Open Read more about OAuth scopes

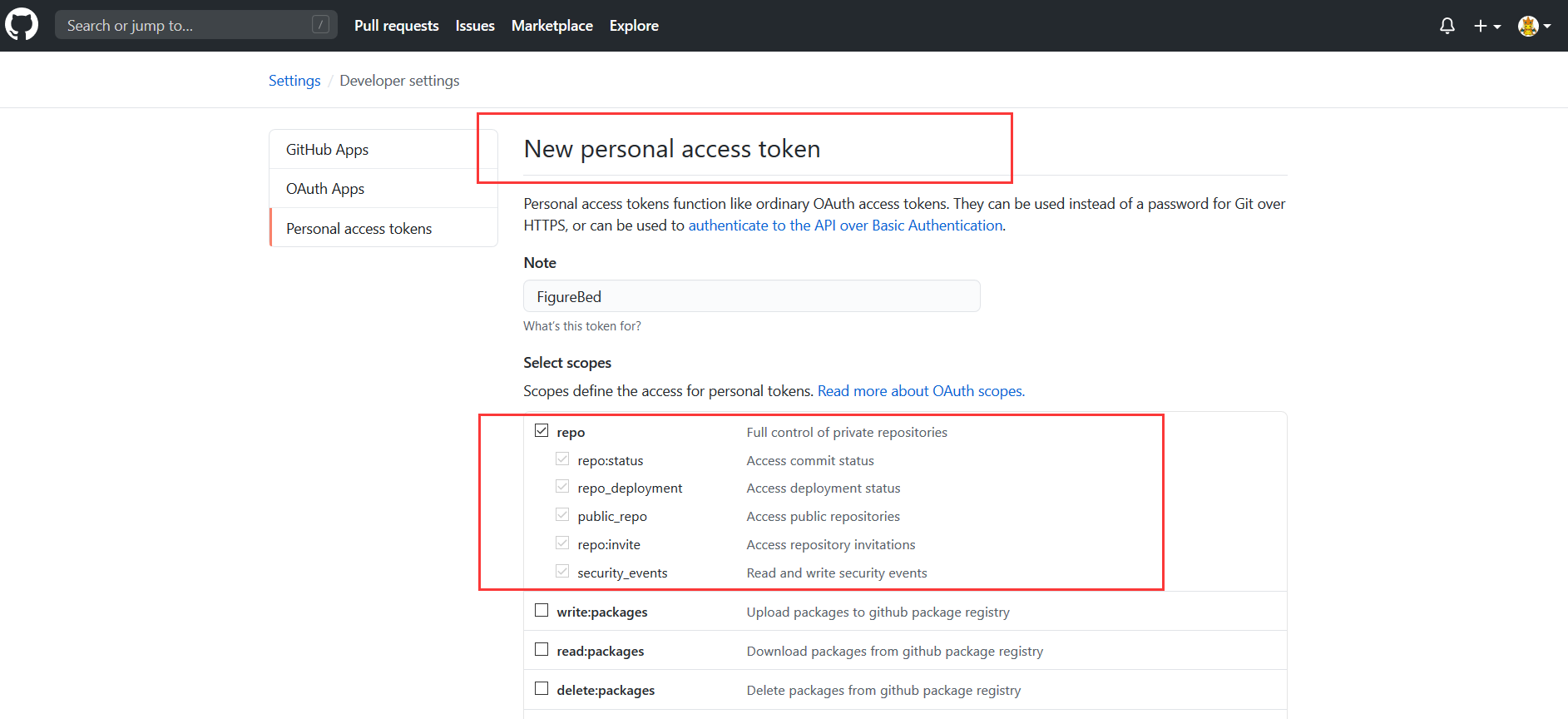[x=921, y=391]
